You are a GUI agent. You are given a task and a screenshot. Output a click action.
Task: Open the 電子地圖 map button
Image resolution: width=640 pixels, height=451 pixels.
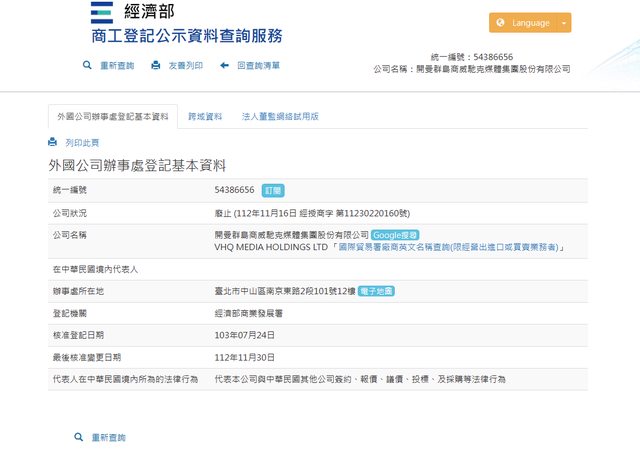376,291
